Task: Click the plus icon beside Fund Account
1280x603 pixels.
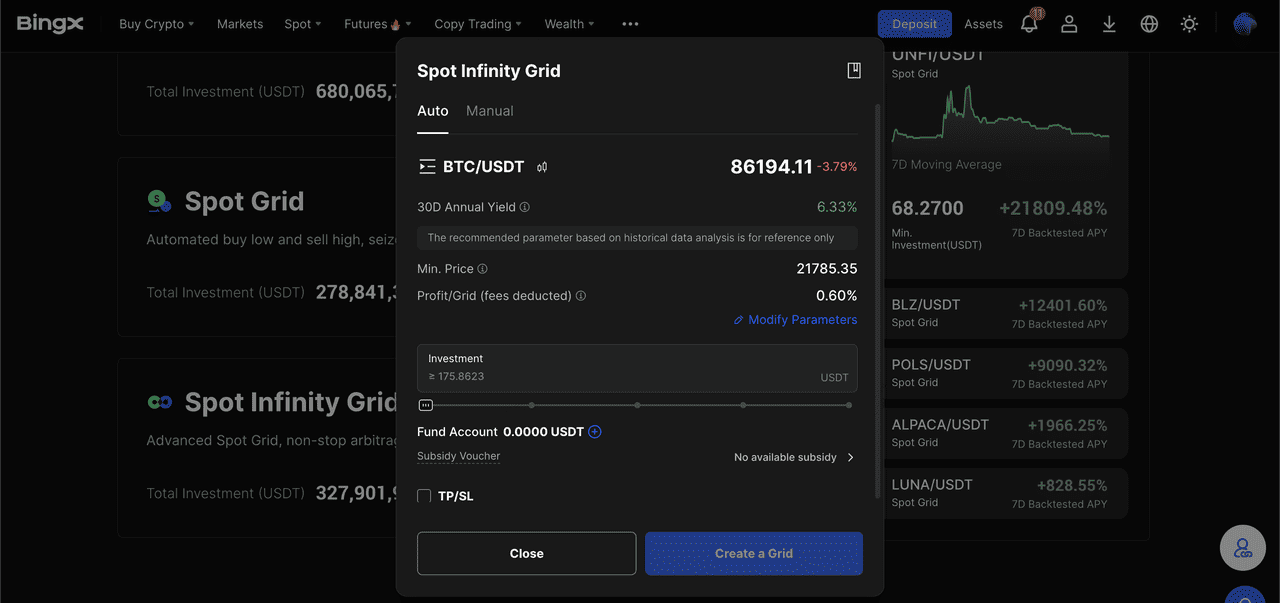Action: pyautogui.click(x=595, y=432)
